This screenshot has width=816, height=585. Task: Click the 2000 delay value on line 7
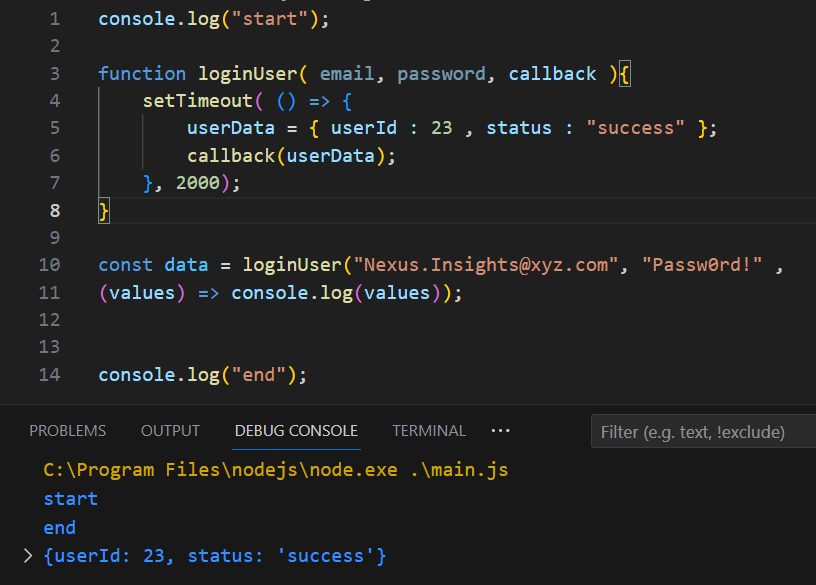pyautogui.click(x=198, y=183)
